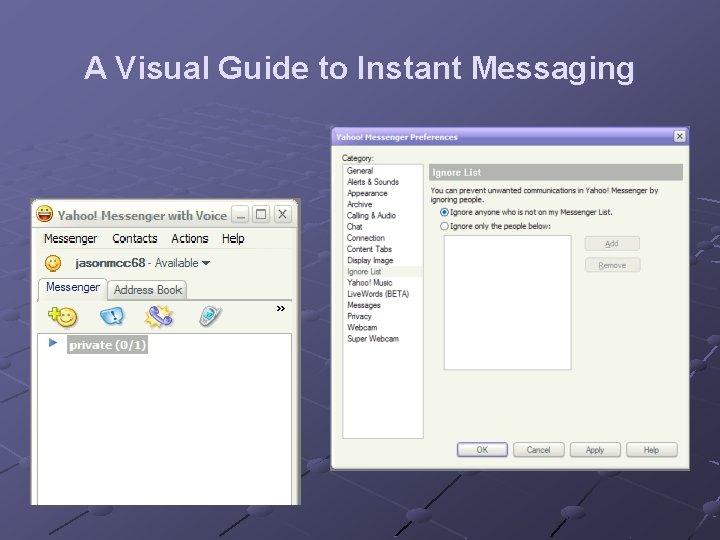Select the Archive category
Viewport: 720px width, 540px height.
(360, 204)
